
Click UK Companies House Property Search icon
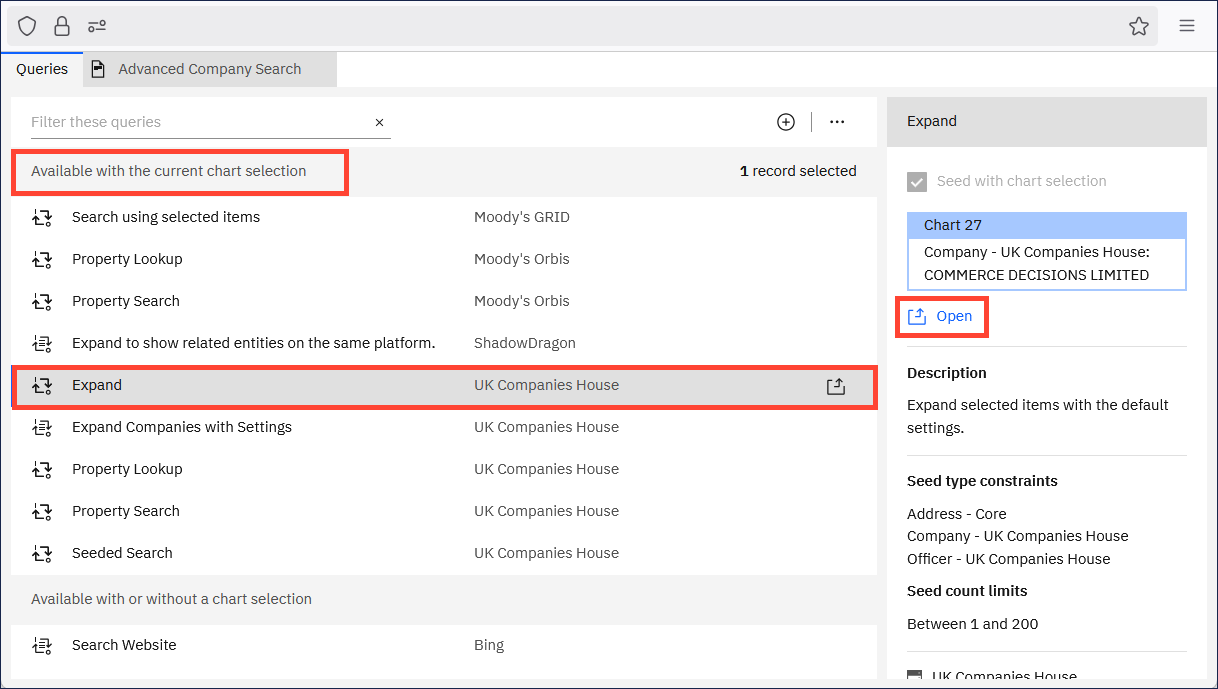tap(42, 511)
